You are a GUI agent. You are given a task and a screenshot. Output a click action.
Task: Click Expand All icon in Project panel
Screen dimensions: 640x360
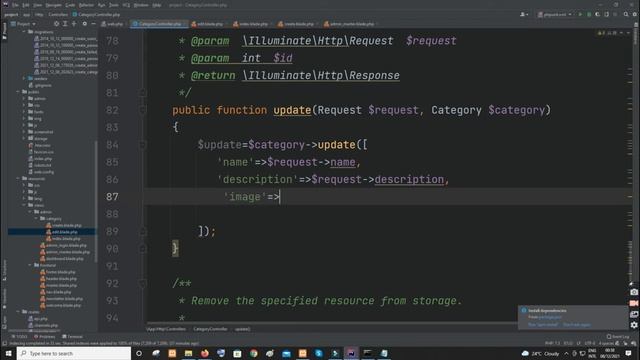65,24
